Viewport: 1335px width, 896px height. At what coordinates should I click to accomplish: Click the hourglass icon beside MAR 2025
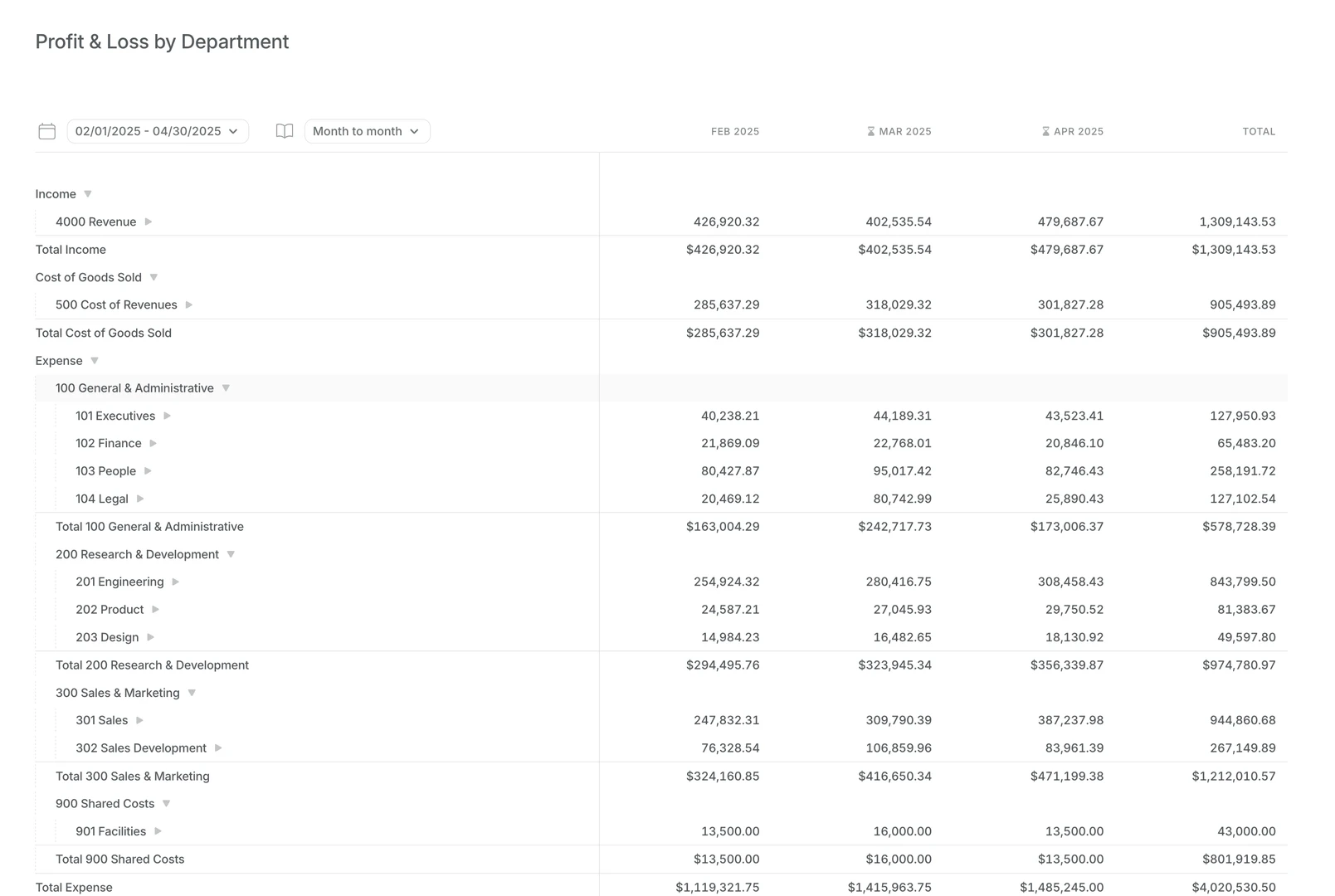pos(870,130)
